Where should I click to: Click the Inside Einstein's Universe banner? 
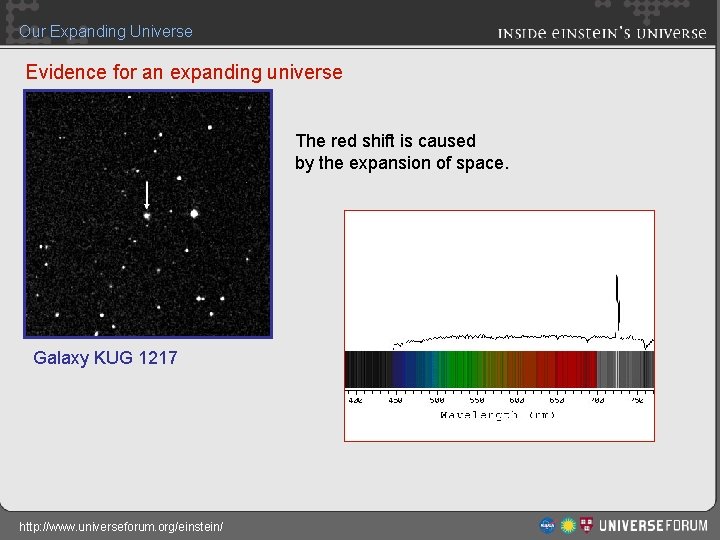[x=602, y=33]
